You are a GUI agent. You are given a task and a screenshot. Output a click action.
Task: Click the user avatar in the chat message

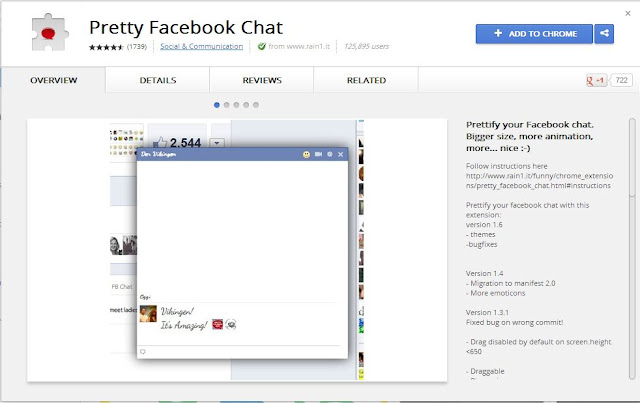click(x=148, y=314)
